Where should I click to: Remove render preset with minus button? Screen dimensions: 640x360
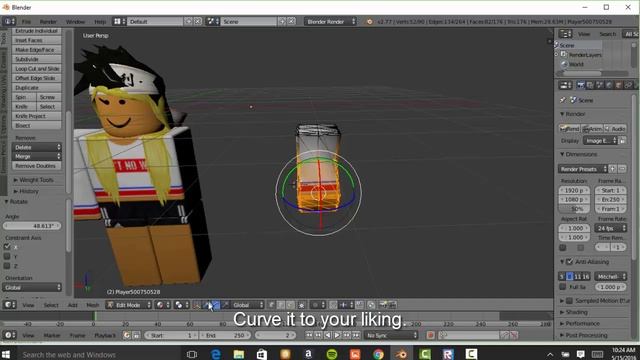coord(622,169)
